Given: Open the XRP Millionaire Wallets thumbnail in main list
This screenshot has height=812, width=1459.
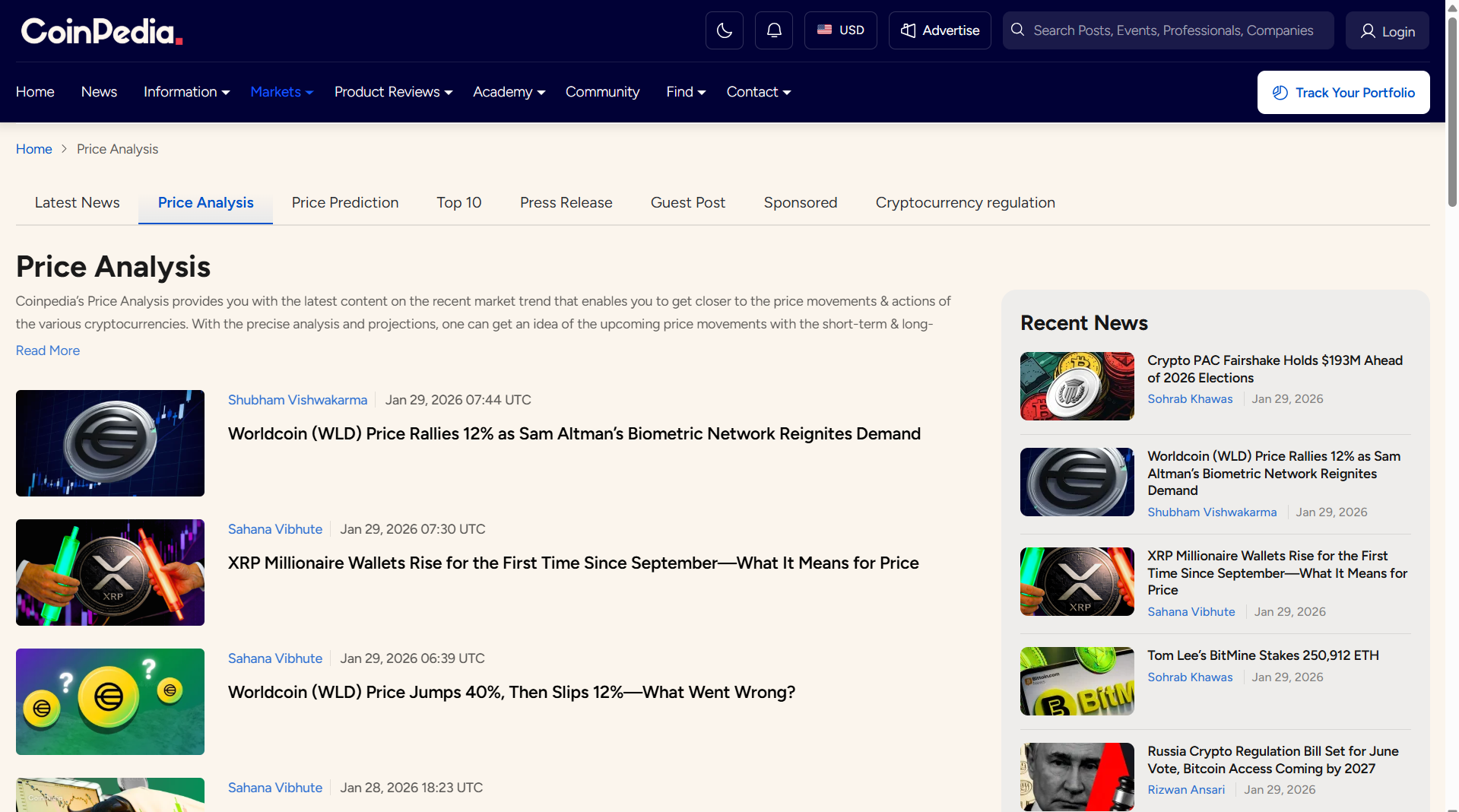Looking at the screenshot, I should (x=110, y=573).
